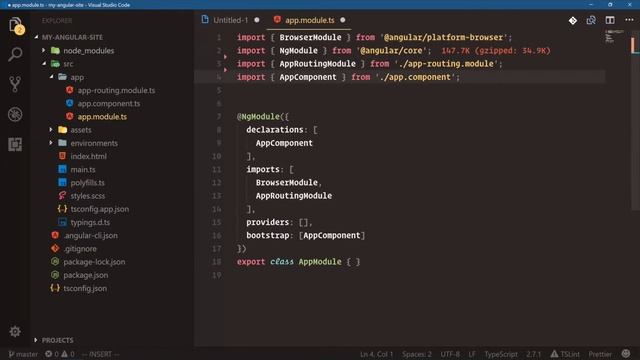Click the open changes icon in editor toolbar
The height and width of the screenshot is (360, 640).
click(x=591, y=20)
